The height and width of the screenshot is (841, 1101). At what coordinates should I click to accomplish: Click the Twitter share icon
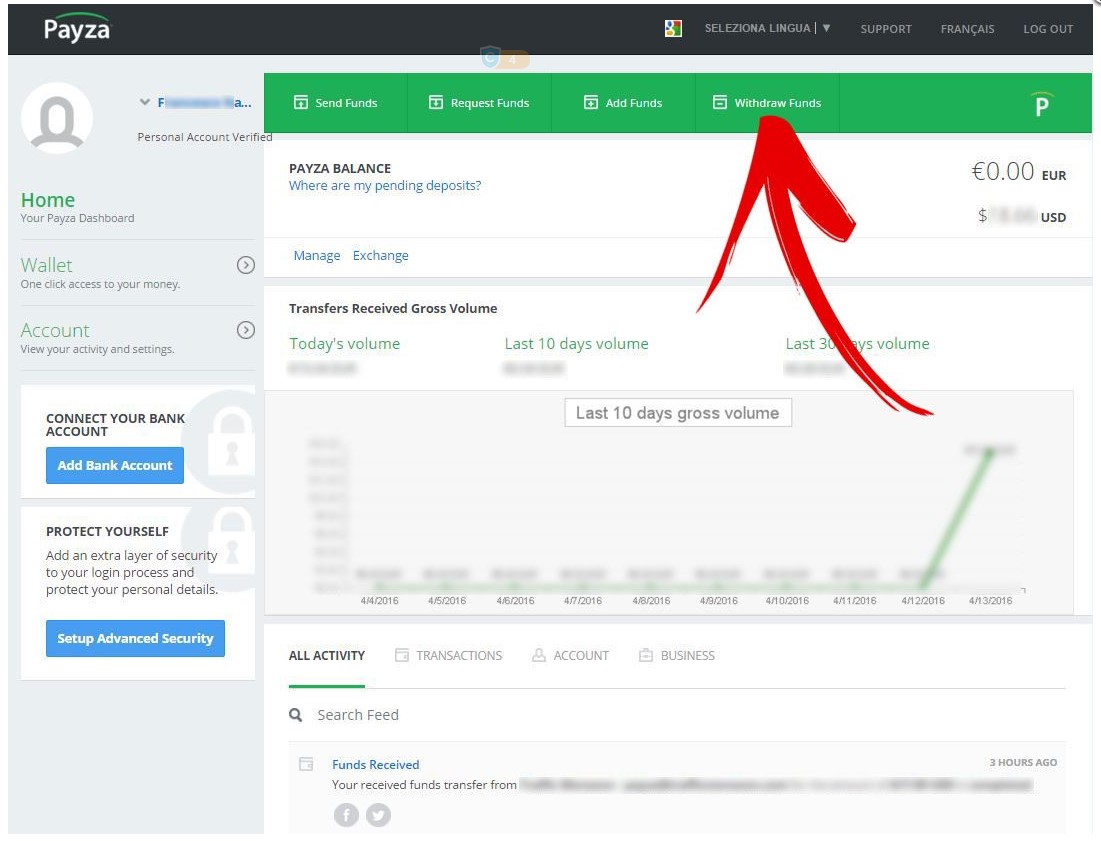pyautogui.click(x=378, y=815)
